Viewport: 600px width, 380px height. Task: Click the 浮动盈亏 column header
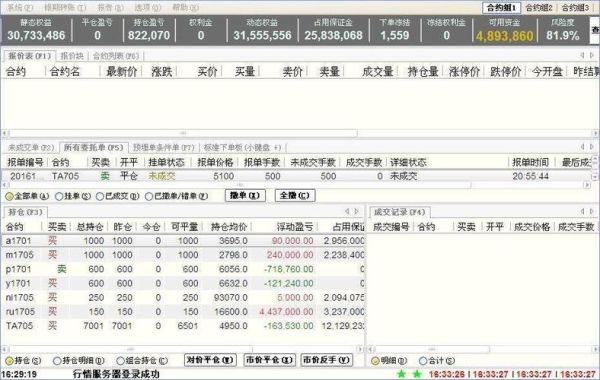[295, 227]
